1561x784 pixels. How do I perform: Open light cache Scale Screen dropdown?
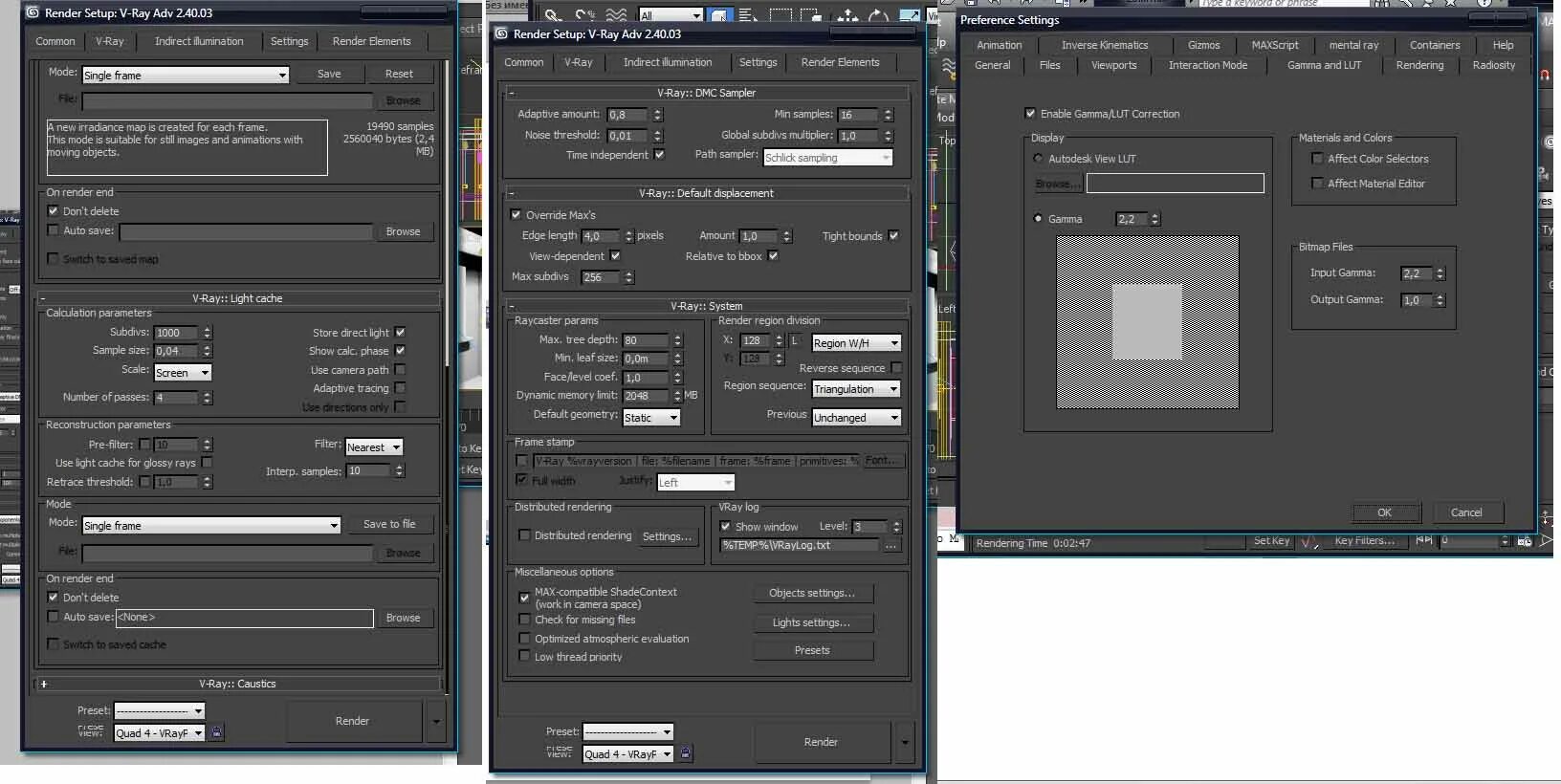click(183, 372)
